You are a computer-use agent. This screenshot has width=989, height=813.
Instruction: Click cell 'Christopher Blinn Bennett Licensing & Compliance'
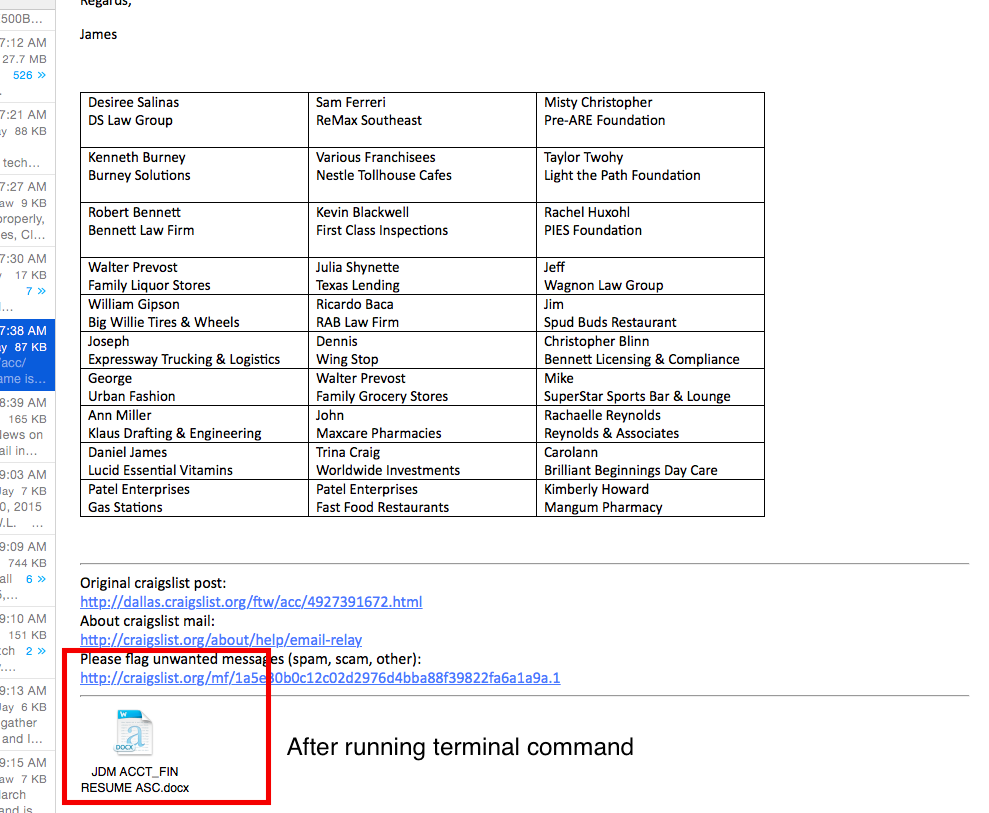[x=650, y=350]
